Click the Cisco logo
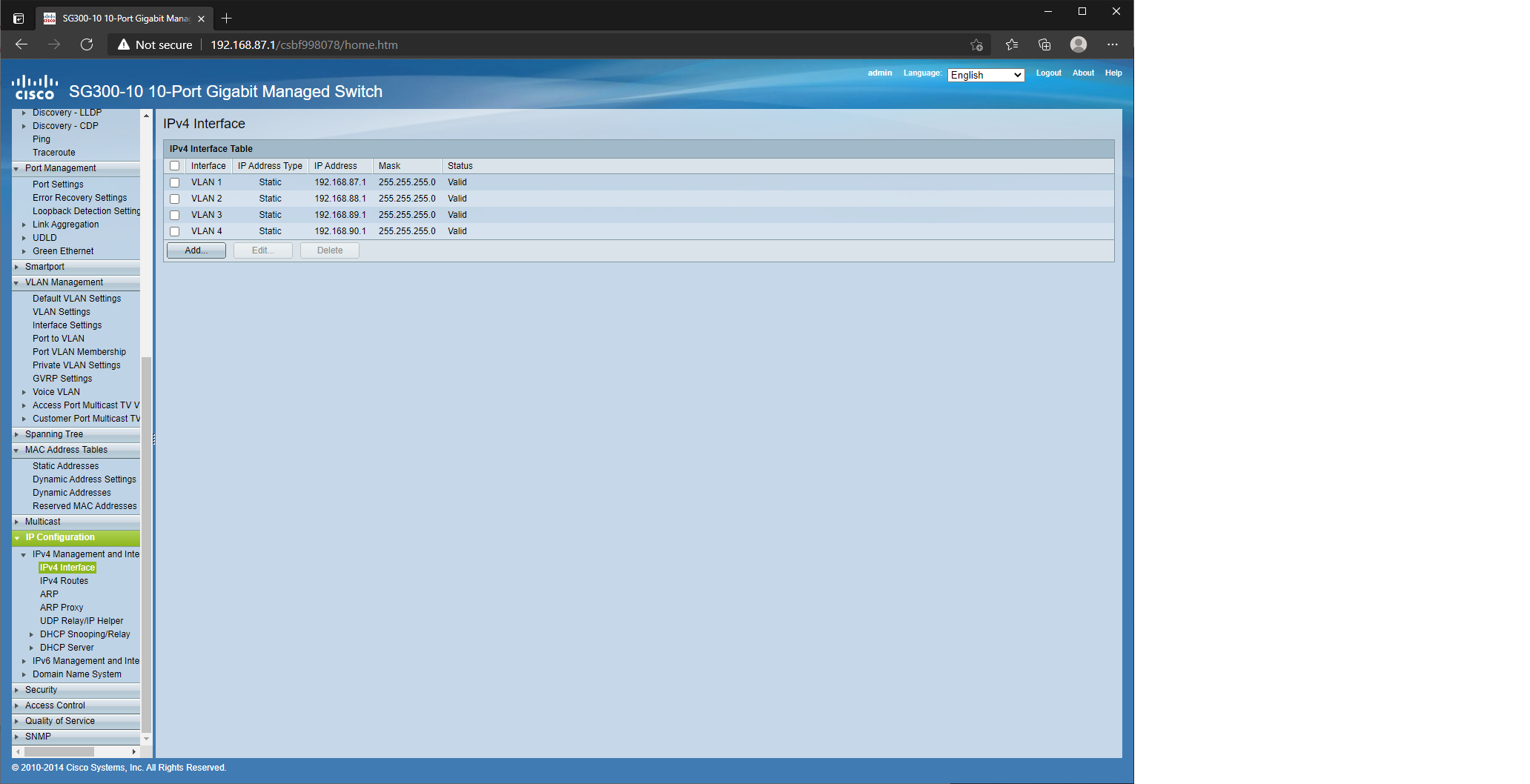Image resolution: width=1530 pixels, height=784 pixels. 35,88
